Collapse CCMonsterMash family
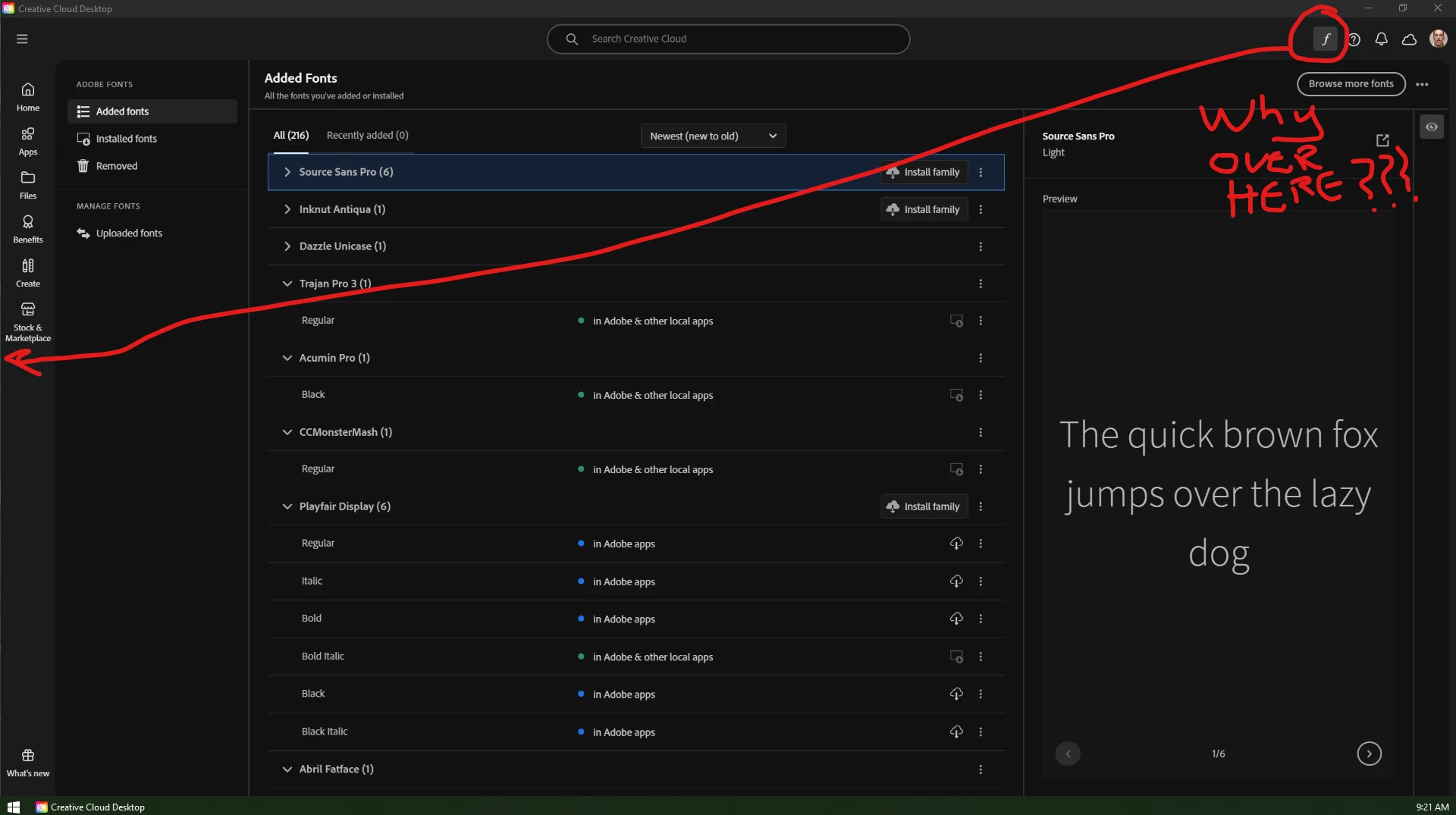The height and width of the screenshot is (815, 1456). pyautogui.click(x=287, y=432)
